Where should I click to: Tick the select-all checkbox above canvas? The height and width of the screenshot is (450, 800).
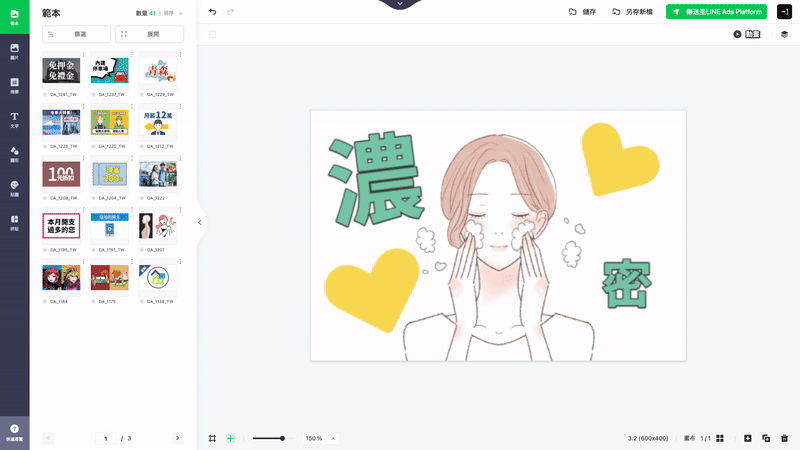pos(212,34)
